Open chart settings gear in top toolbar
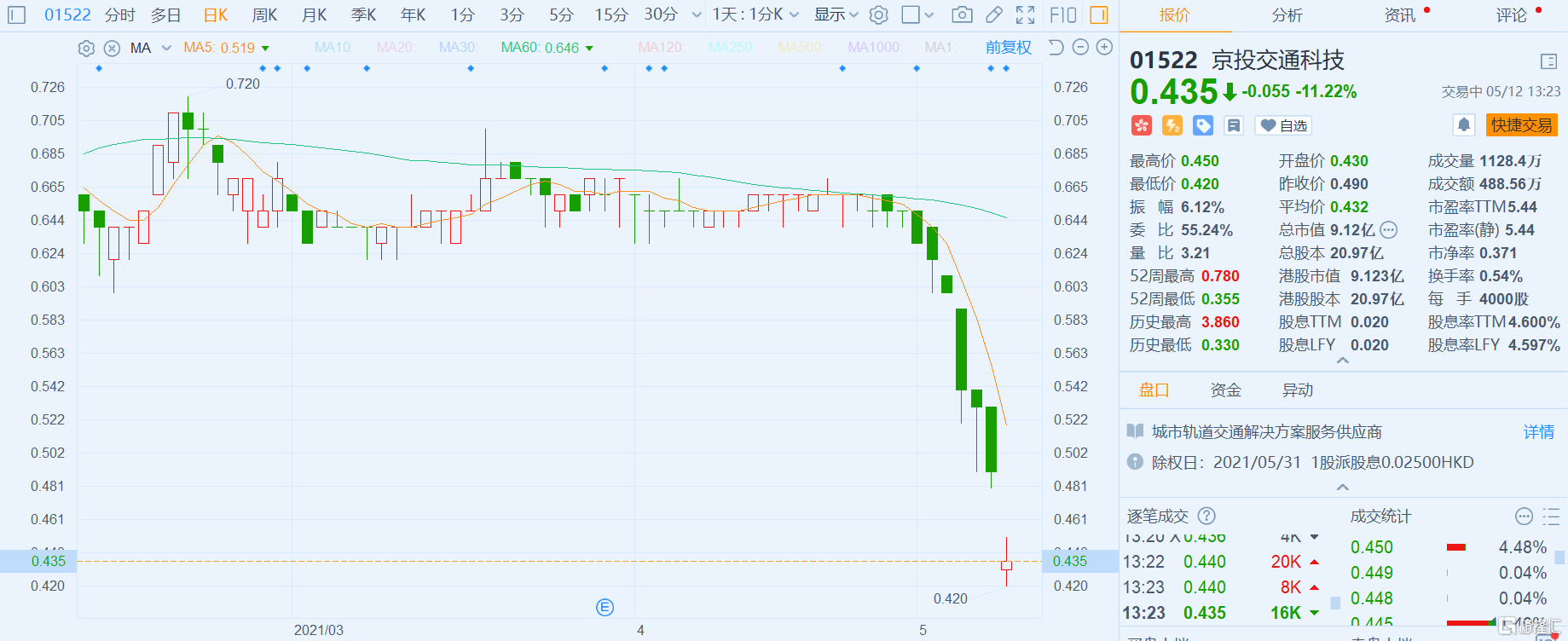The image size is (1568, 641). (x=879, y=14)
